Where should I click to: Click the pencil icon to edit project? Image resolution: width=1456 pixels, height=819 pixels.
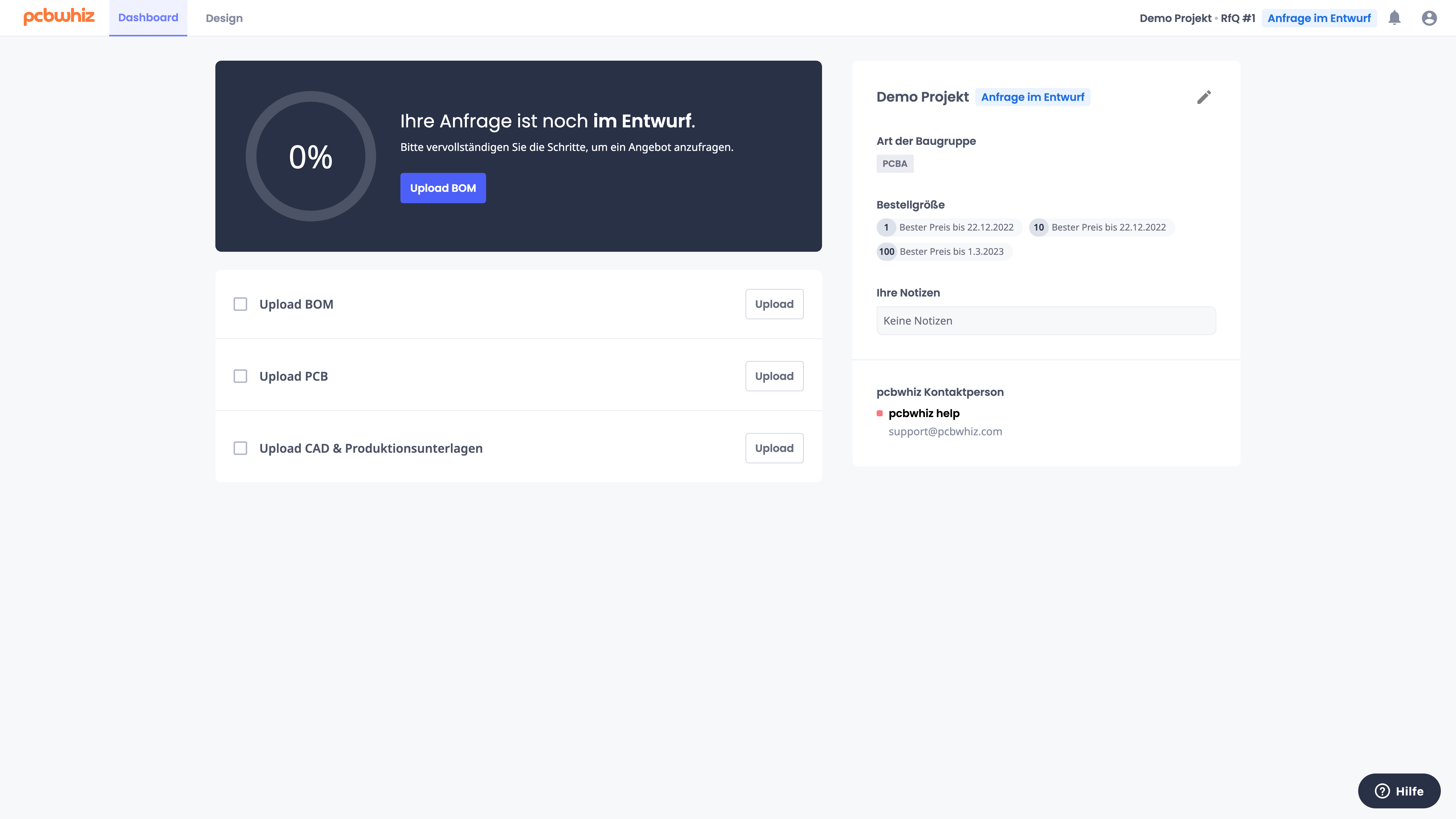[x=1204, y=97]
